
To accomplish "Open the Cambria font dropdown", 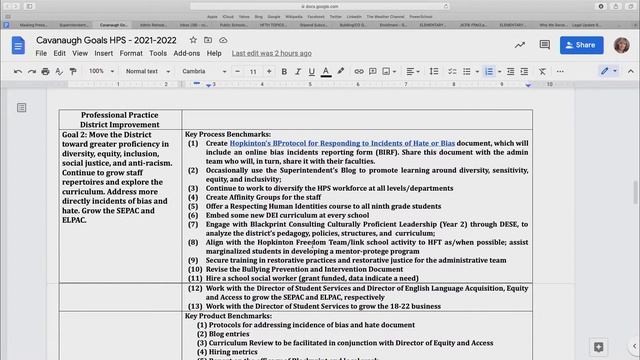I will coord(204,71).
